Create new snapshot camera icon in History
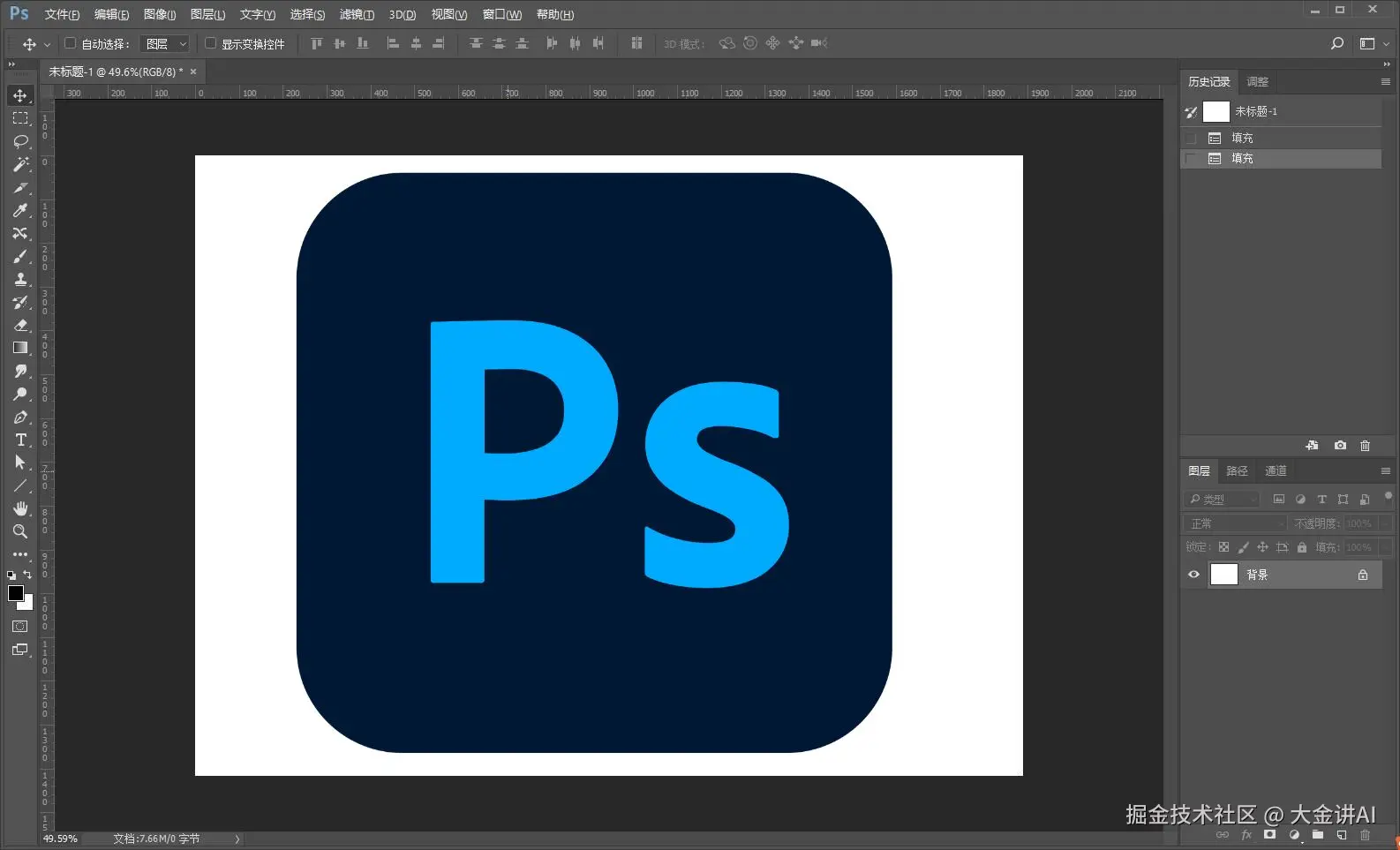The image size is (1400, 850). pos(1340,446)
